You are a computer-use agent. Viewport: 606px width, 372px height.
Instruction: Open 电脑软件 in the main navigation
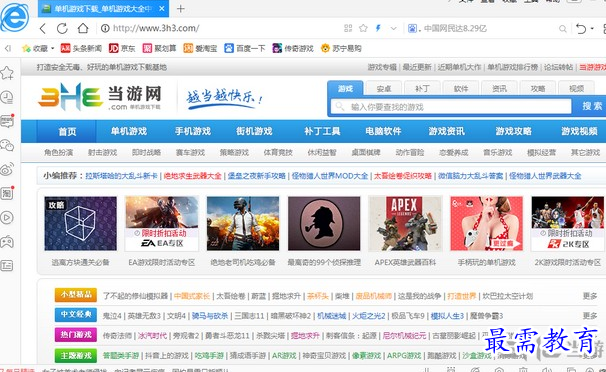[x=383, y=131]
